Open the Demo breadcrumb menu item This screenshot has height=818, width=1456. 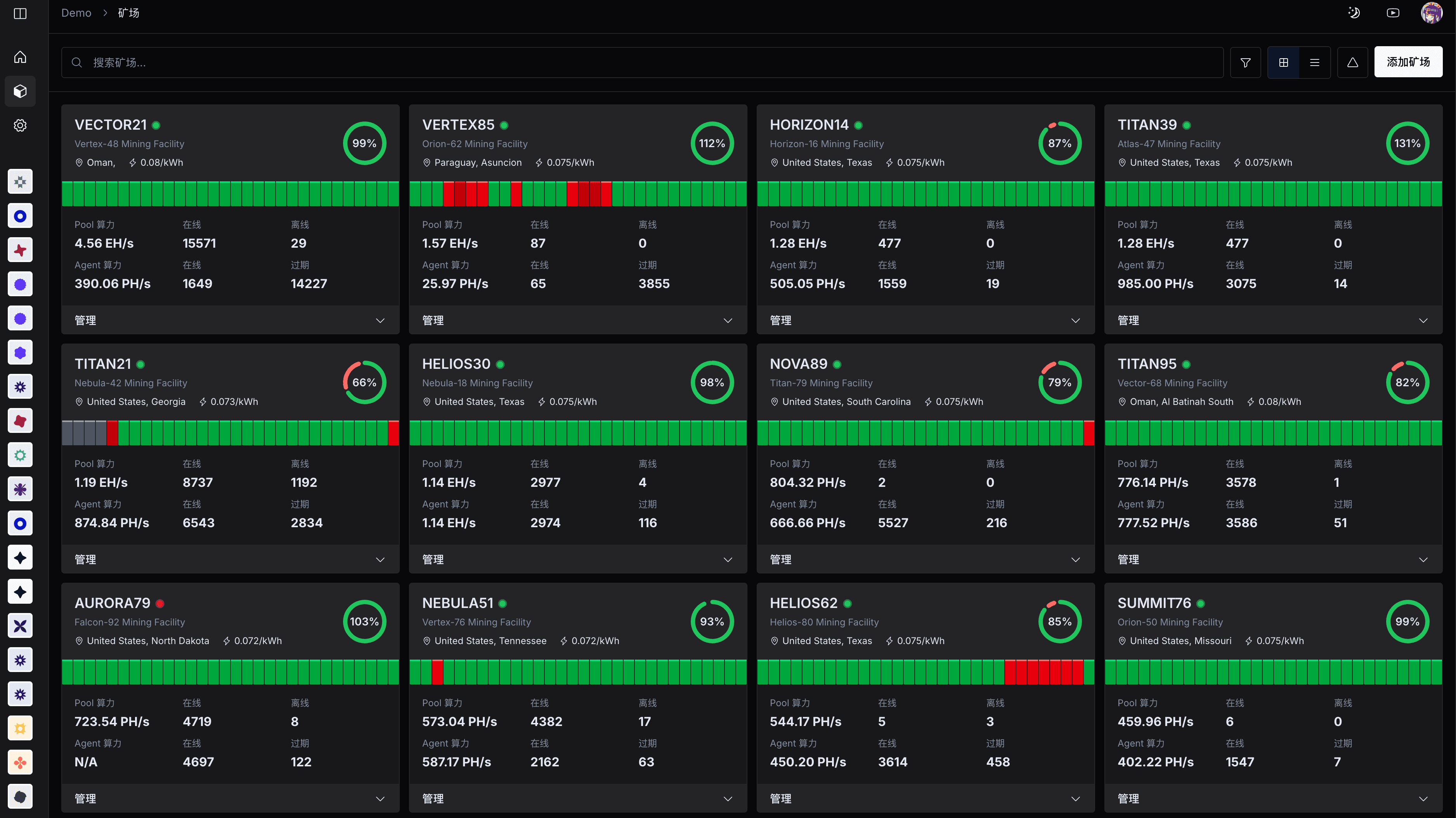[76, 12]
